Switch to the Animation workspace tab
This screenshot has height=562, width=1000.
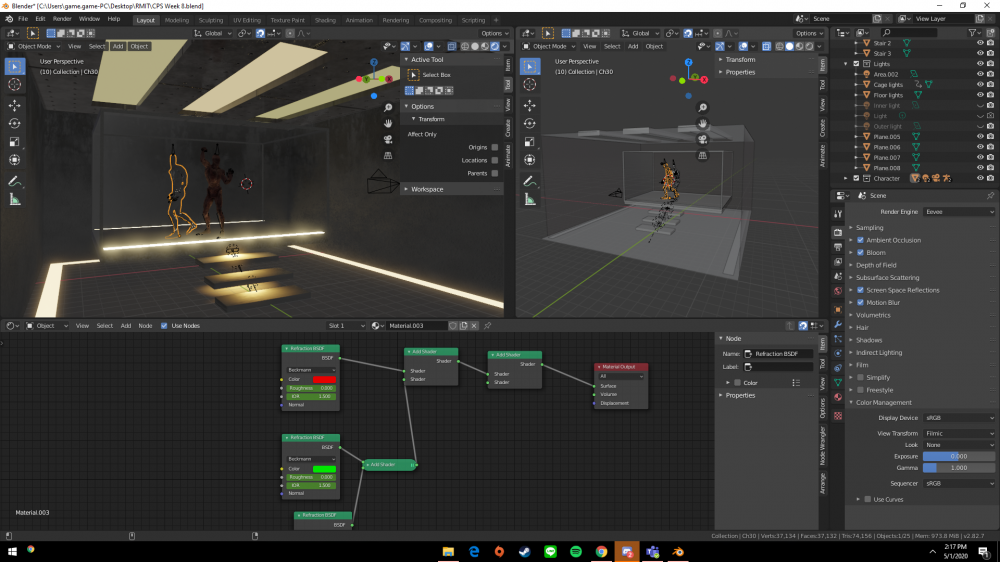click(359, 20)
